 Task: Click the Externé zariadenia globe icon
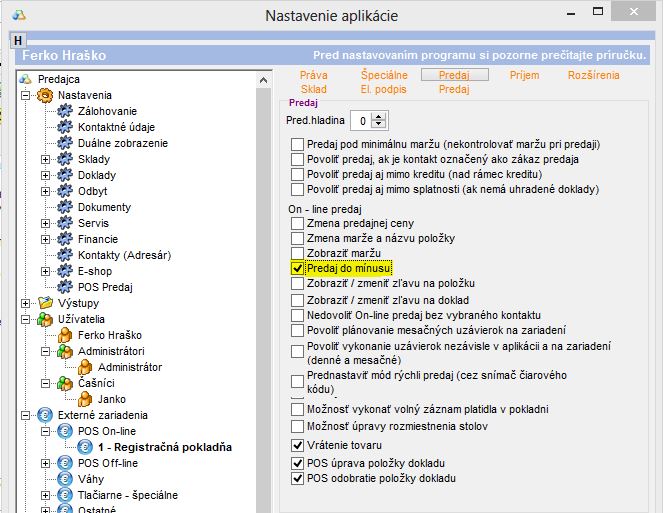coord(44,415)
